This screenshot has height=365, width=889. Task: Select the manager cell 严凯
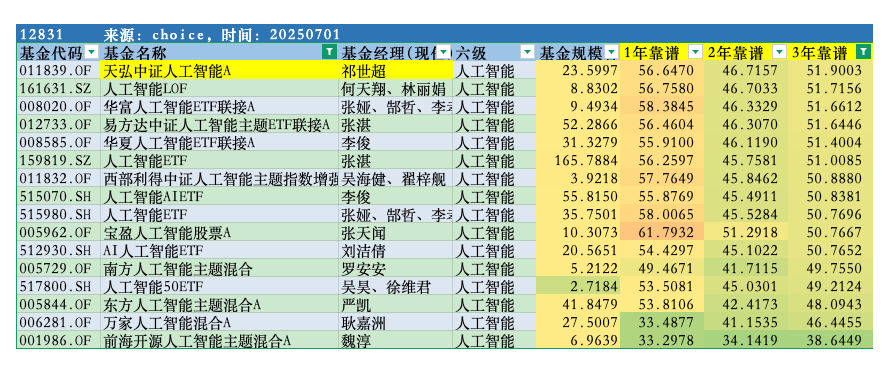[x=396, y=304]
